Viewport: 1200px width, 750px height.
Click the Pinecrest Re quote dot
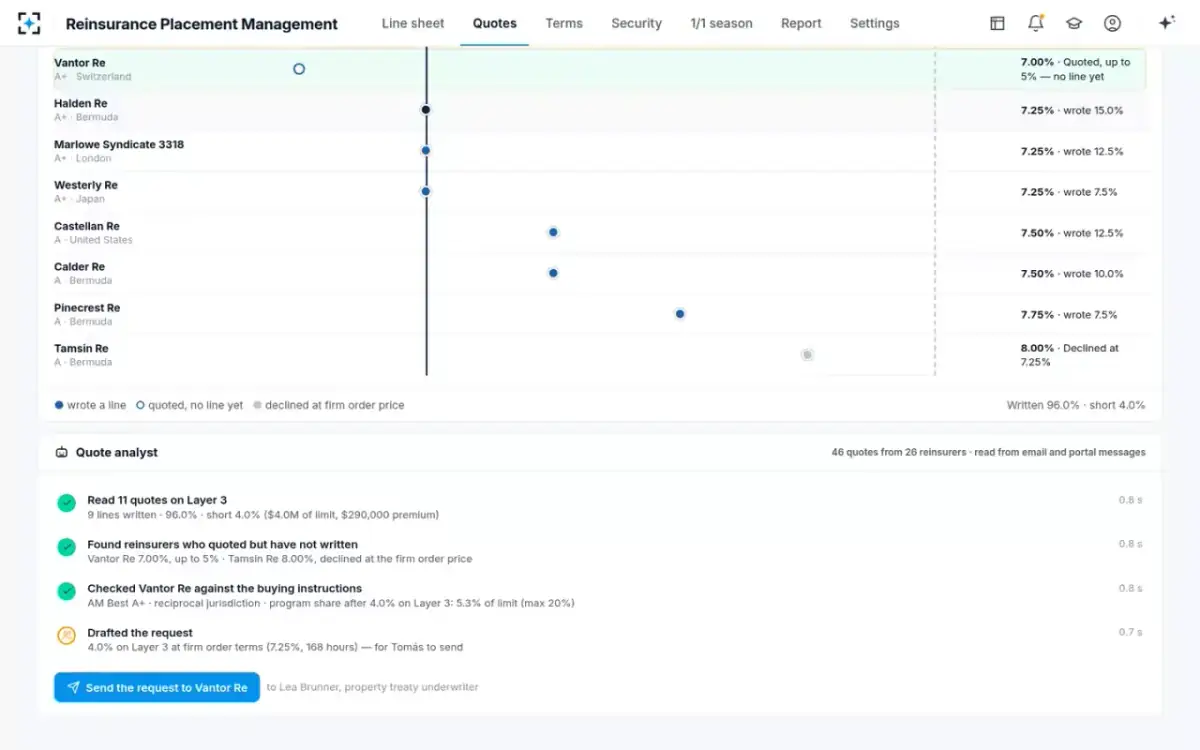coord(680,314)
